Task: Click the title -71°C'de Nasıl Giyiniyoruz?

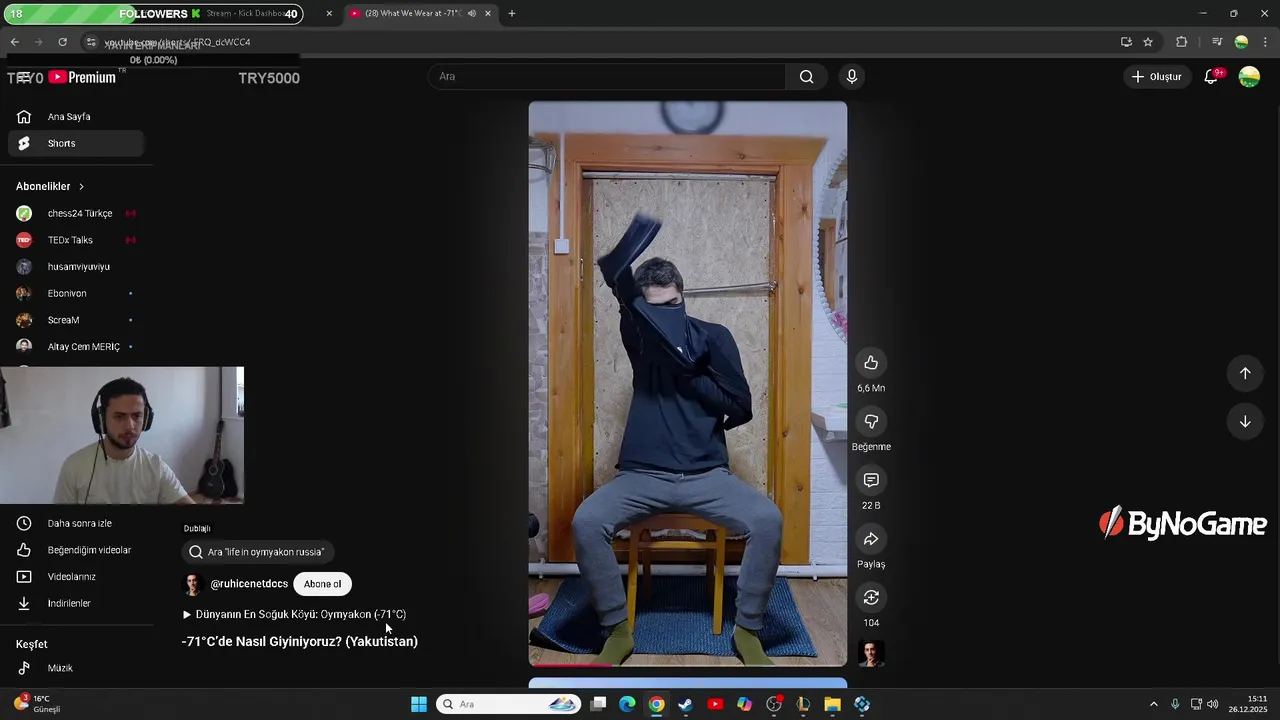Action: (x=300, y=642)
